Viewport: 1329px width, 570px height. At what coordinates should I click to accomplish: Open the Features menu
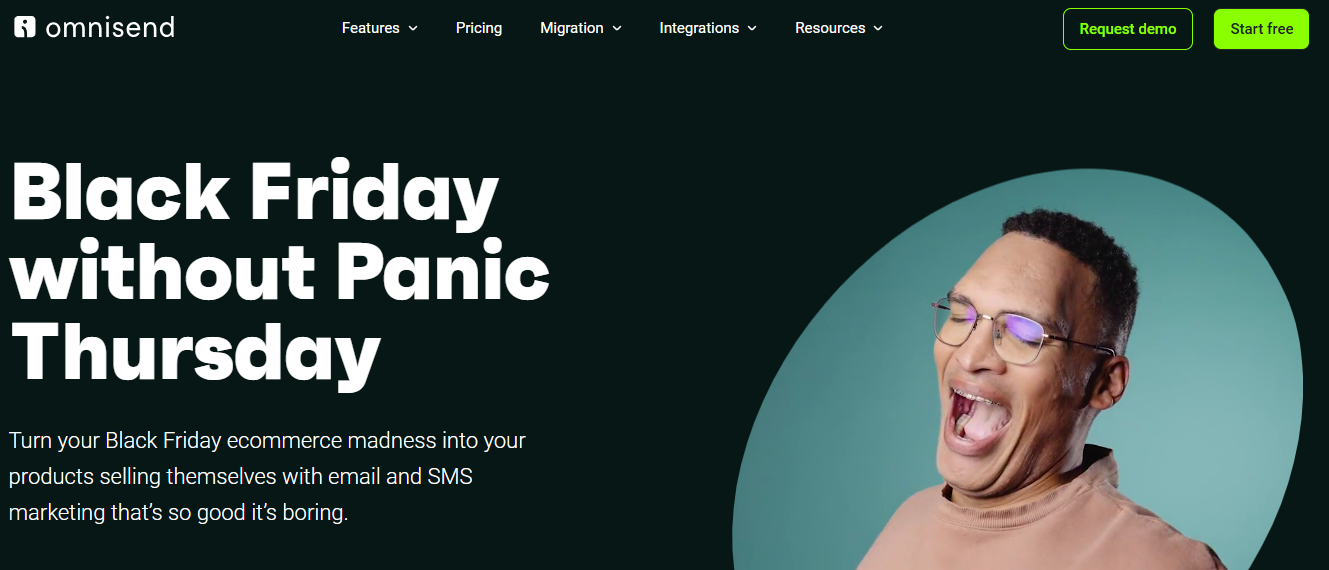(x=371, y=28)
